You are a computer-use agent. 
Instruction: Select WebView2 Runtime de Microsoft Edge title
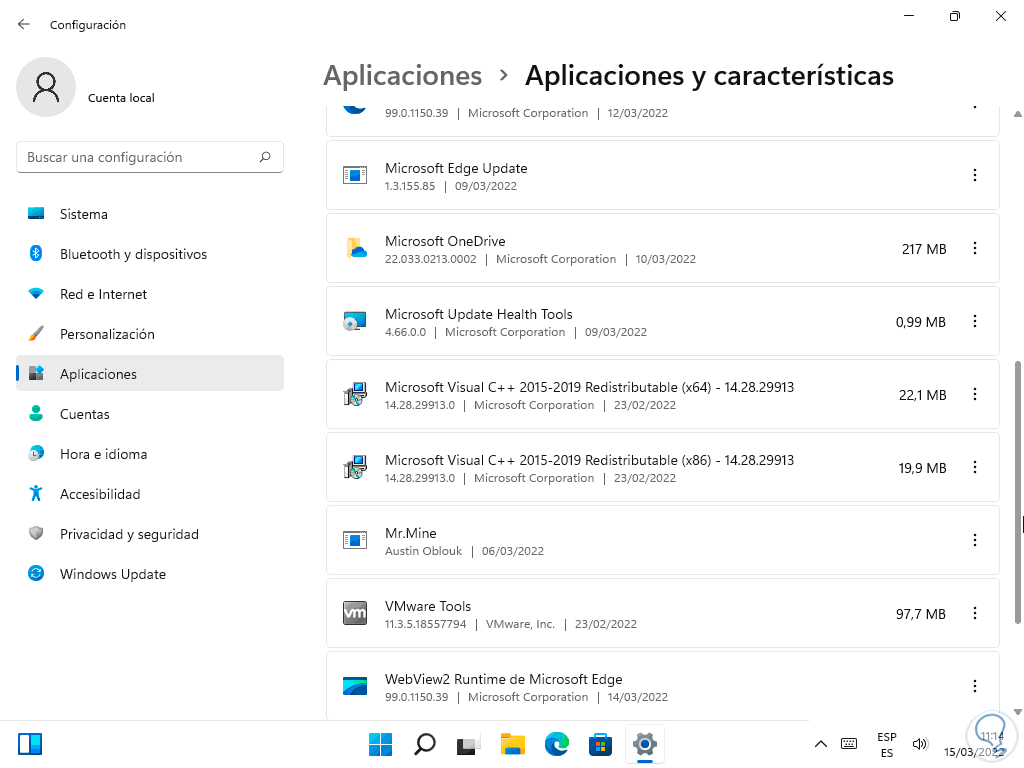pos(504,679)
